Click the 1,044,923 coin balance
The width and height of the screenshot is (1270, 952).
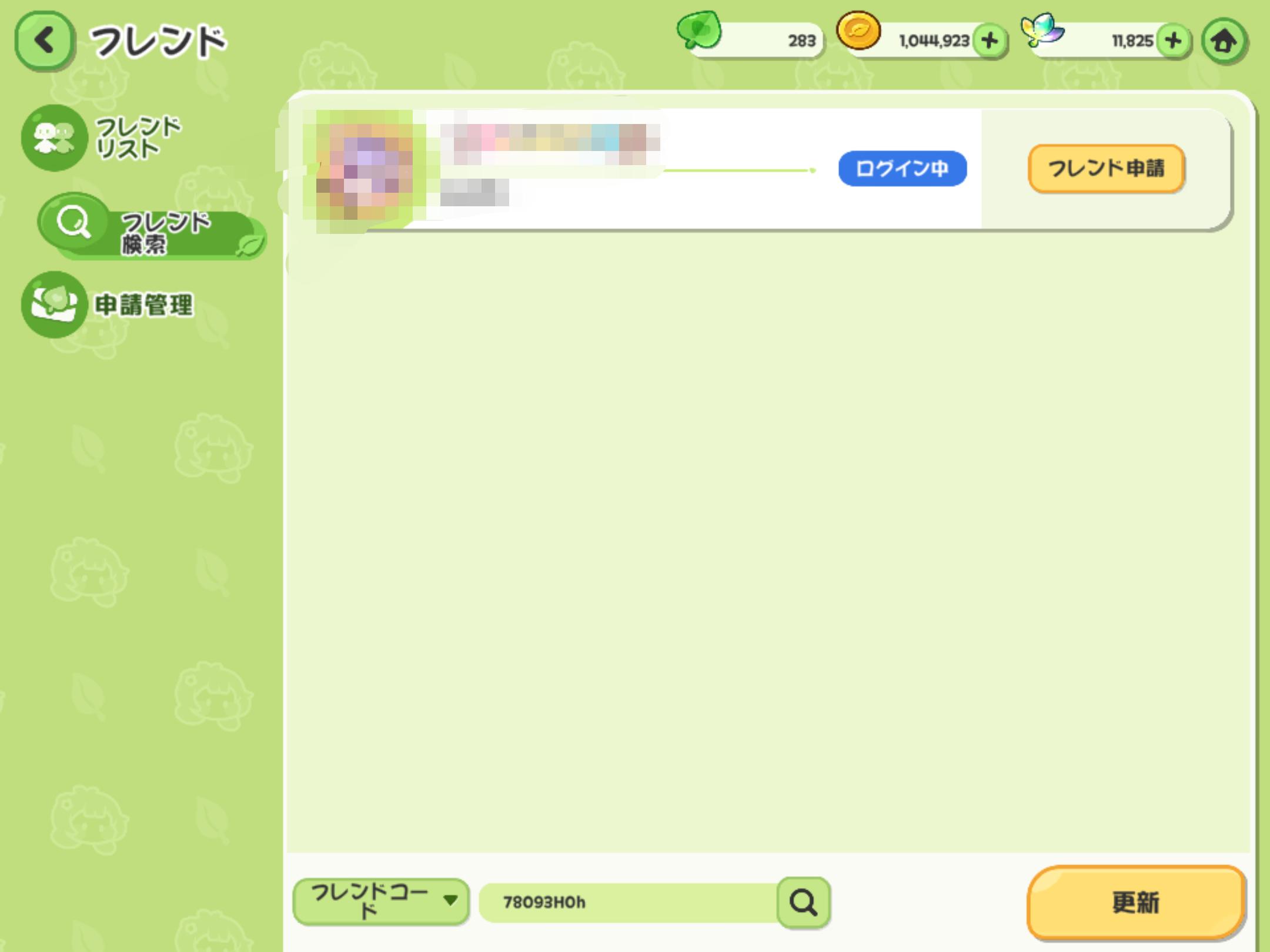coord(934,41)
